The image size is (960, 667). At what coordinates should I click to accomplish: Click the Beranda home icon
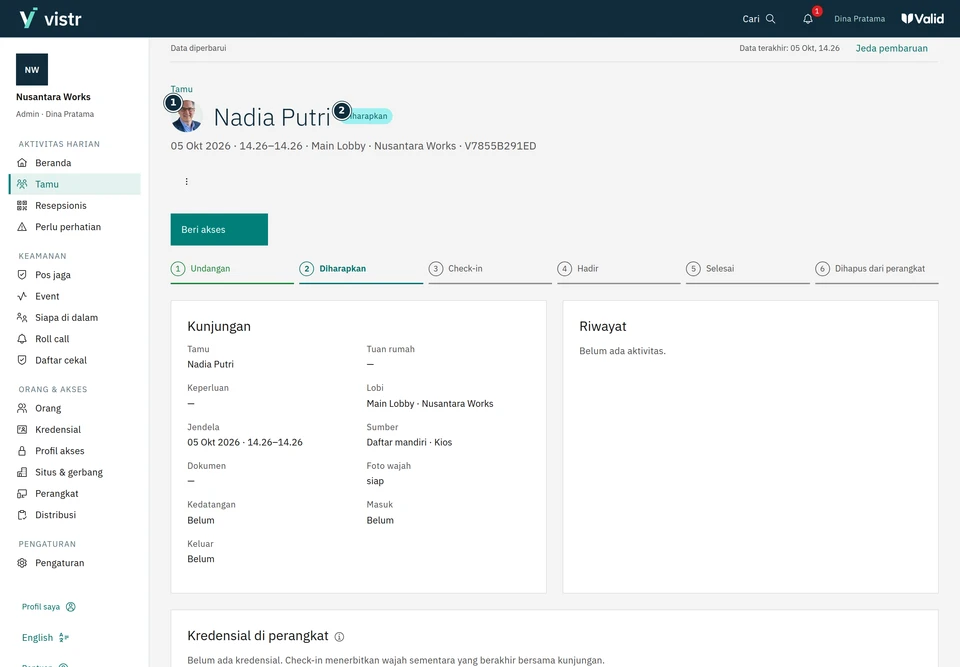click(22, 163)
